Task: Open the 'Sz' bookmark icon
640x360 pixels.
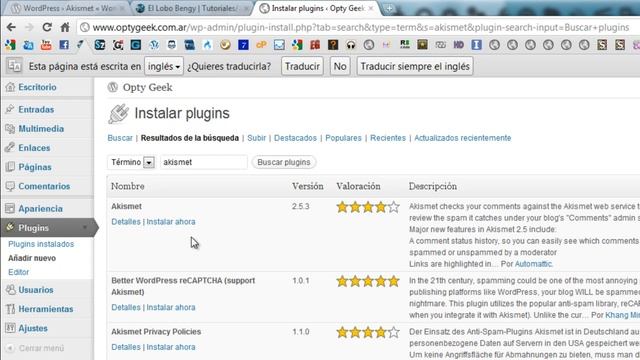Action: click(x=100, y=45)
